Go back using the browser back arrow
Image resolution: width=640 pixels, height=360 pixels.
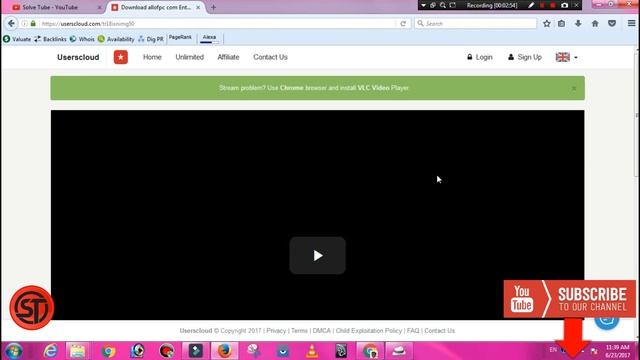(x=11, y=24)
